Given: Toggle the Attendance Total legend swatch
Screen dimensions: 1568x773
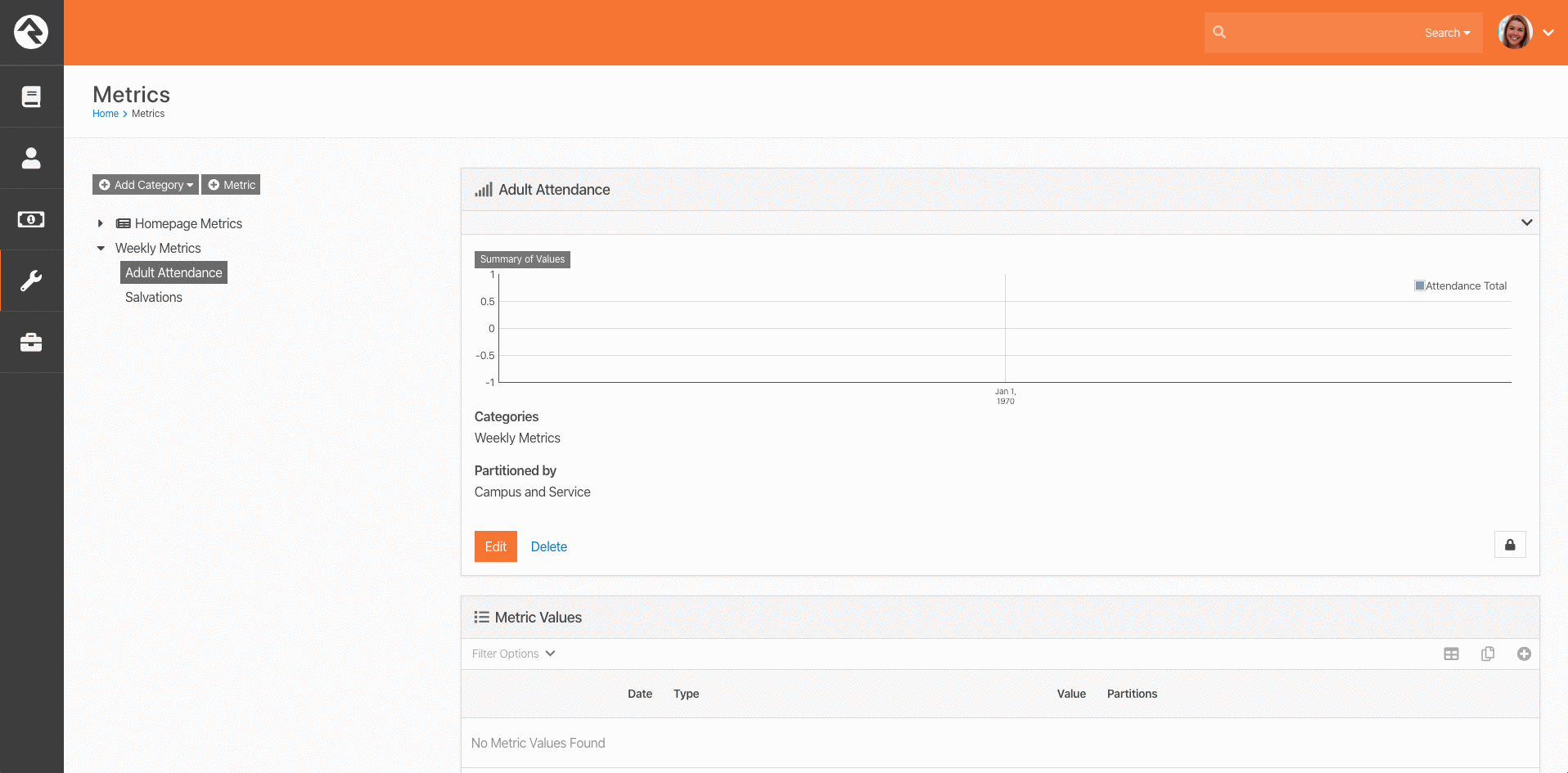Looking at the screenshot, I should [x=1420, y=285].
